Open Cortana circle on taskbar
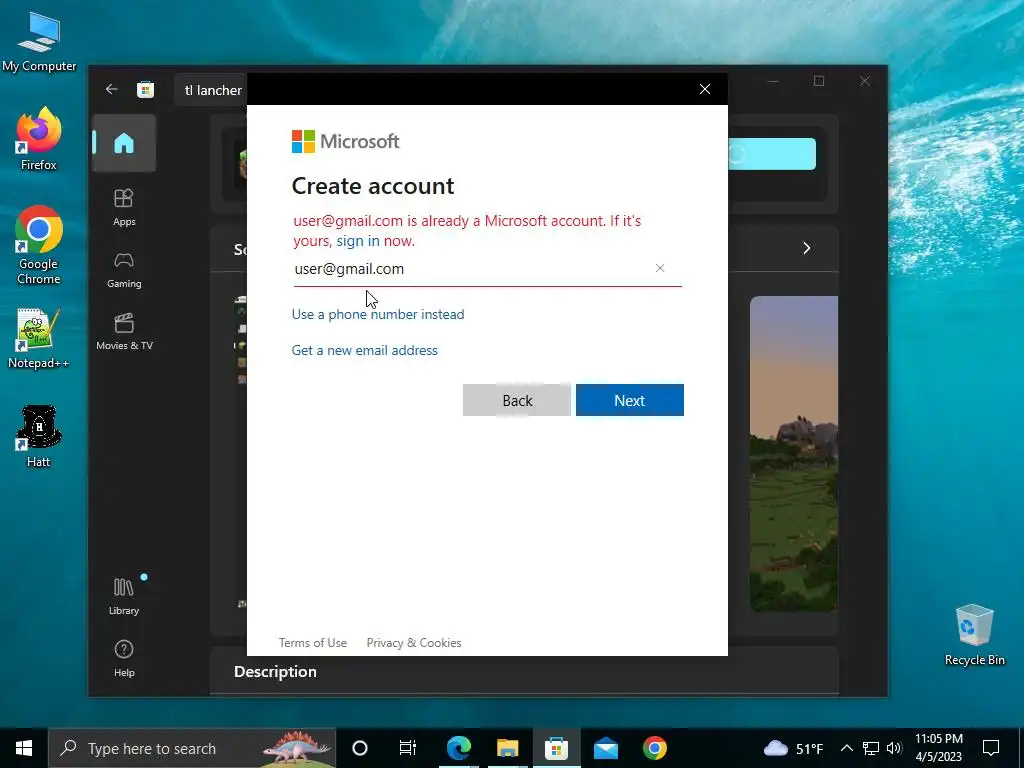Image resolution: width=1024 pixels, height=768 pixels. 360,748
